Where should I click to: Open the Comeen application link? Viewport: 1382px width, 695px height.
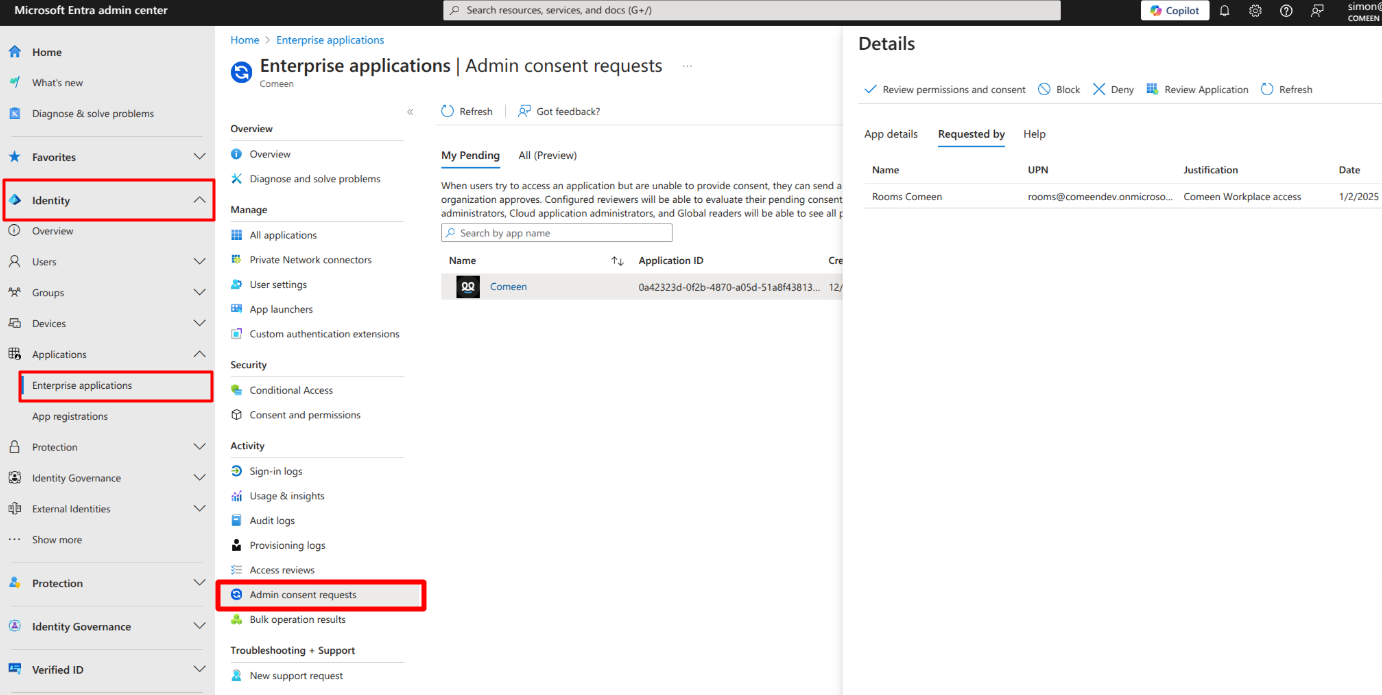click(508, 287)
